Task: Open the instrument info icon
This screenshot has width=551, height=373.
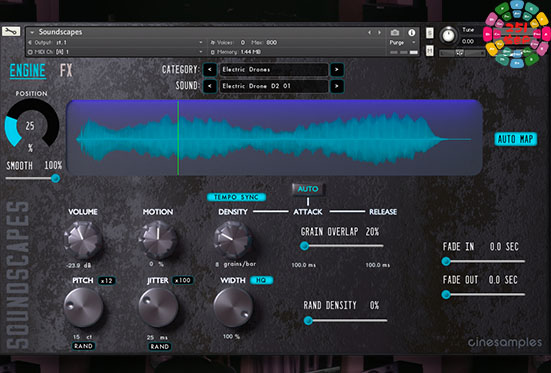Action: [x=411, y=33]
